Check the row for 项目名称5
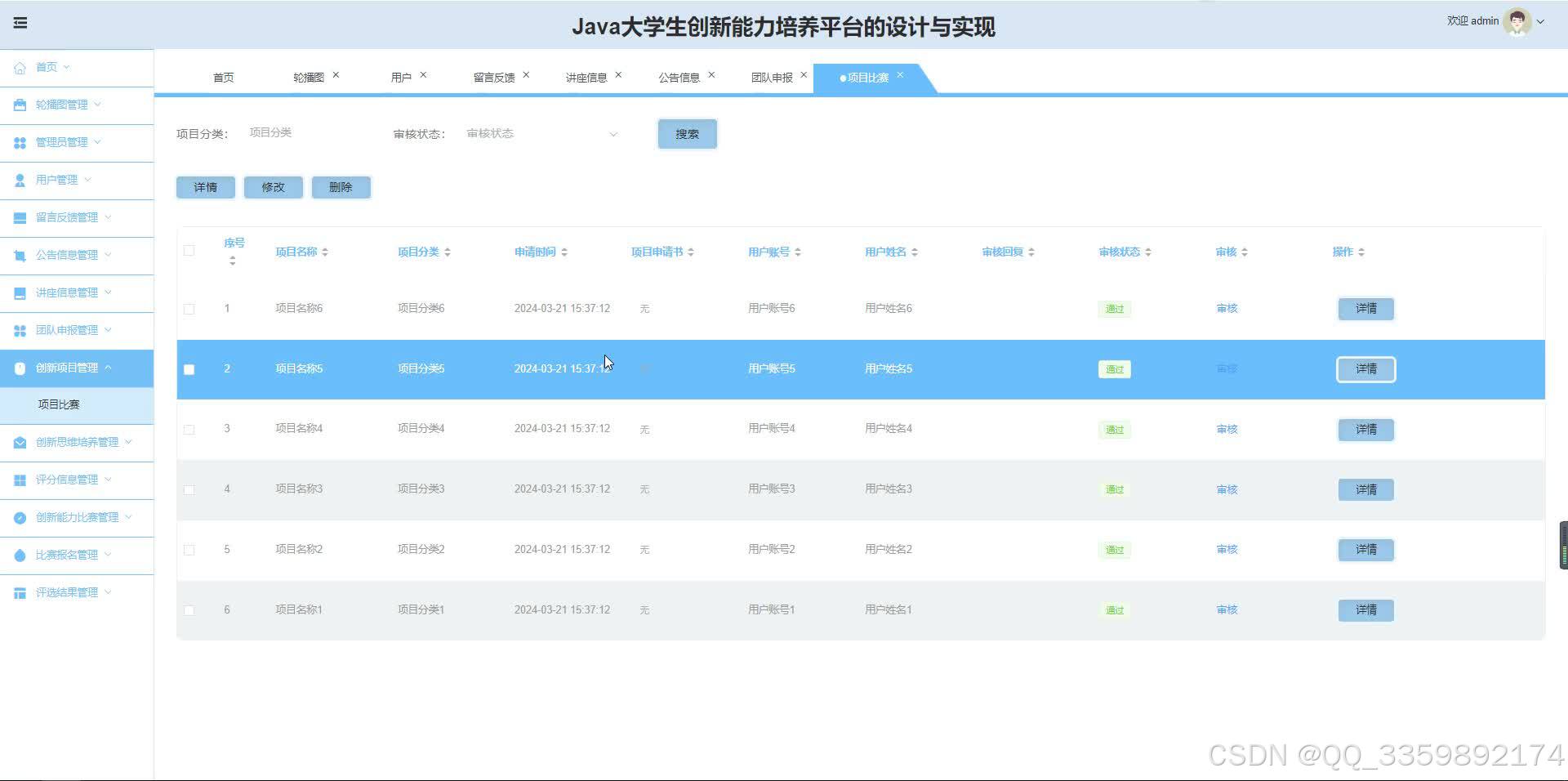This screenshot has width=1568, height=781. 189,369
